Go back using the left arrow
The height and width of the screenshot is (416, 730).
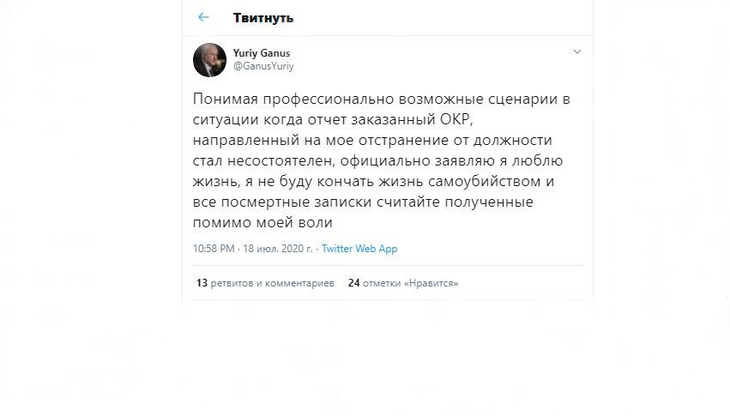[x=204, y=18]
